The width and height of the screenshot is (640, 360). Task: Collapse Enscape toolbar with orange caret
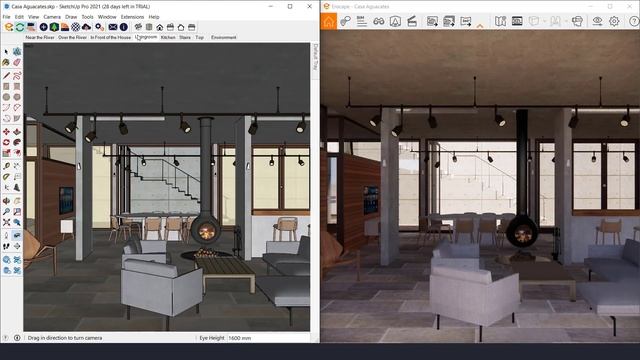coord(480,26)
